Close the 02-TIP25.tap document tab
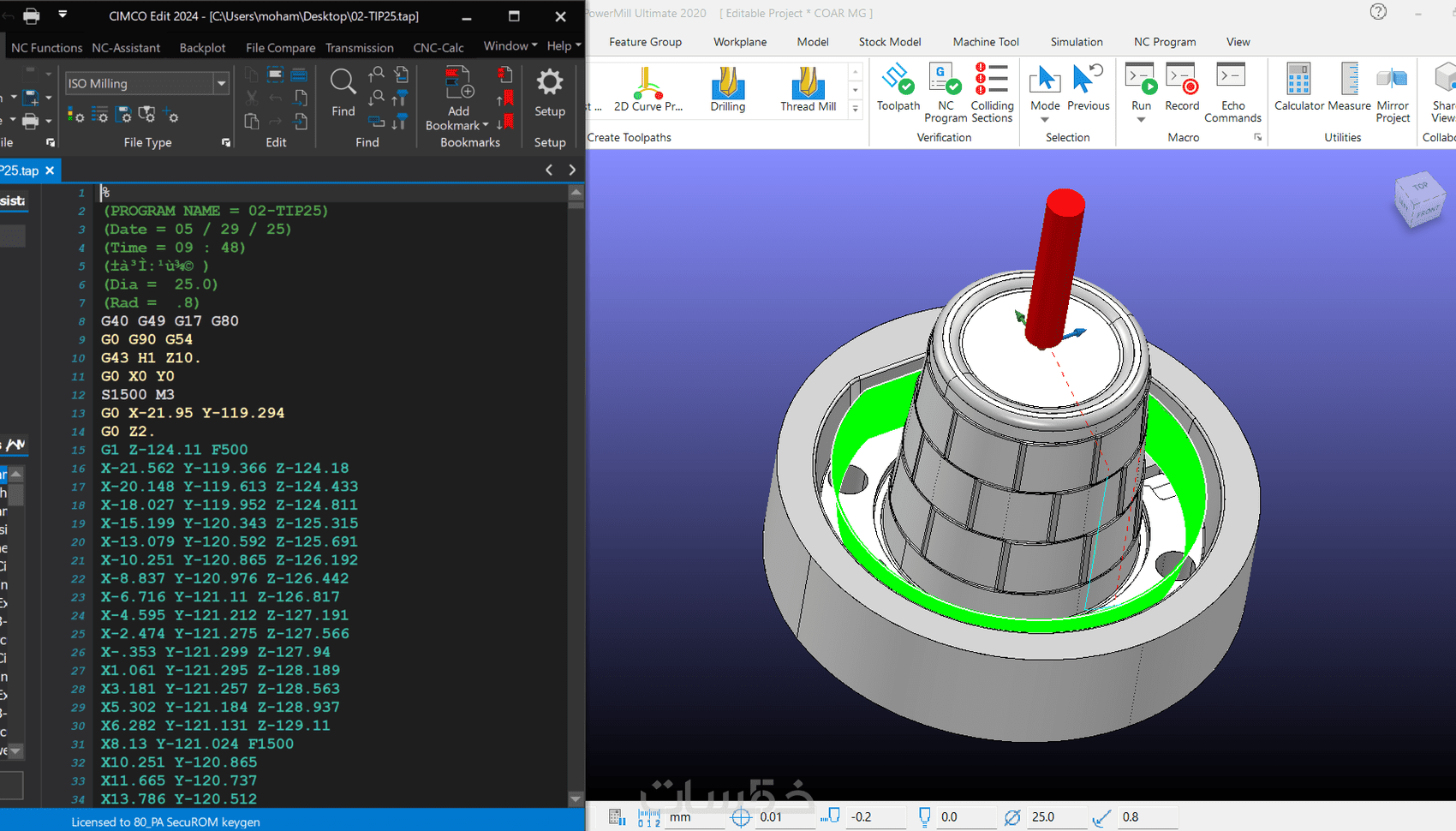Viewport: 1456px width, 831px height. (x=50, y=170)
